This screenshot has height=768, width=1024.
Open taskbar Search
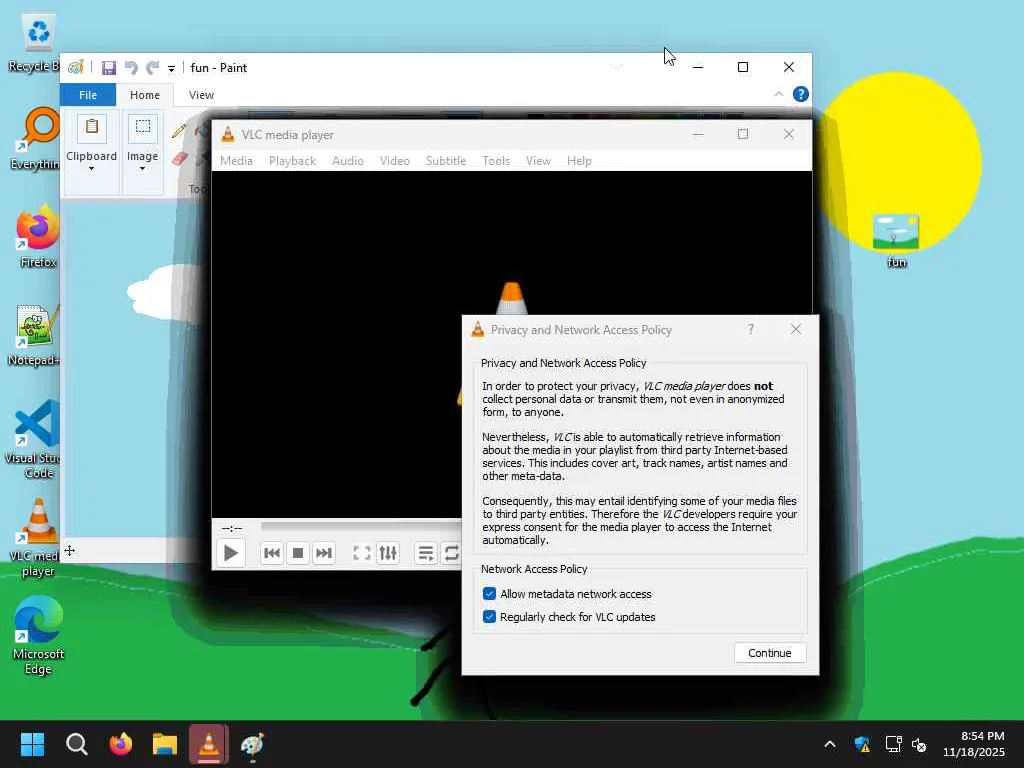(x=76, y=744)
